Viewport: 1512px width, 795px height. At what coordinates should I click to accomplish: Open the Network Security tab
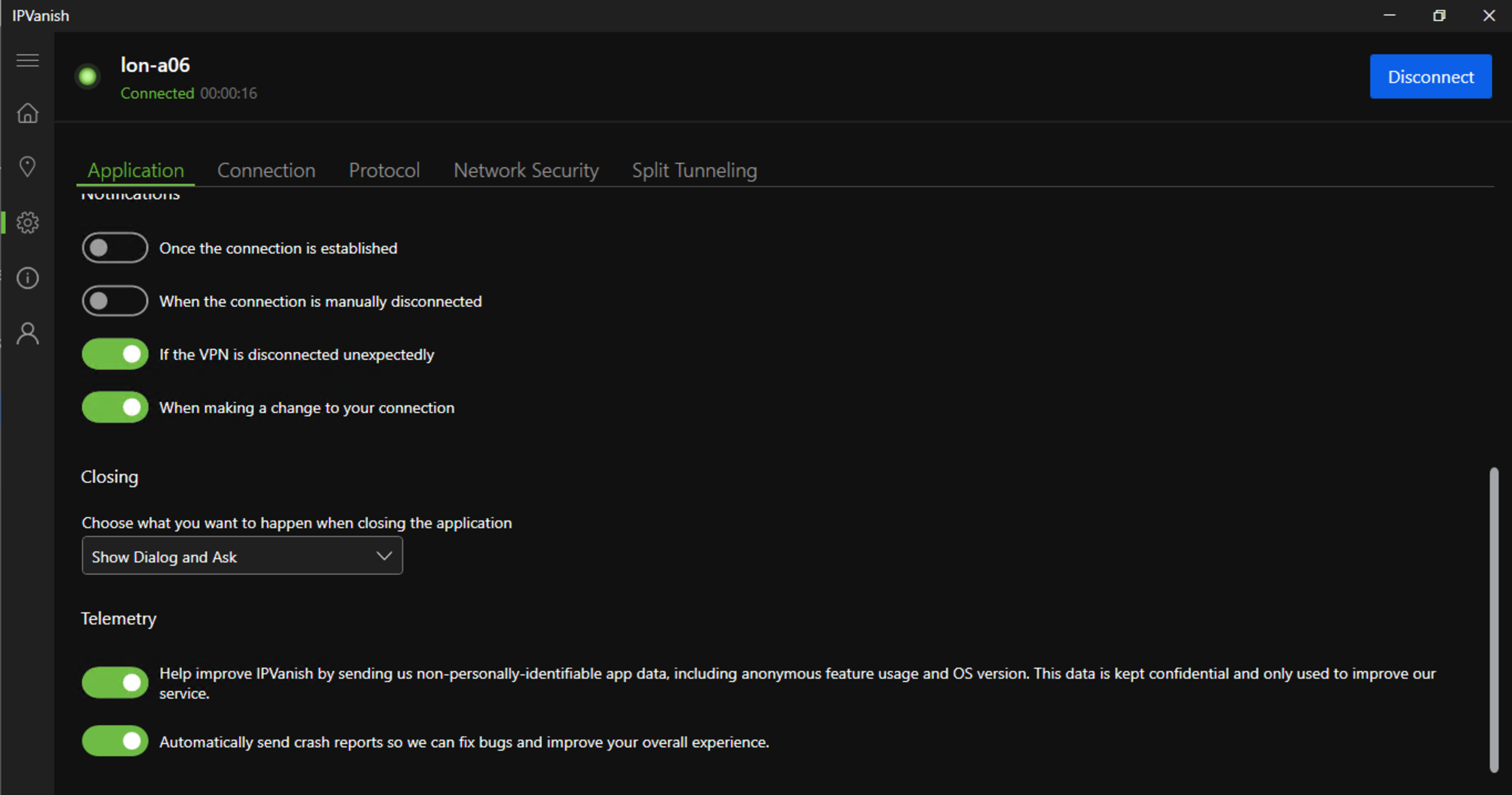coord(526,170)
